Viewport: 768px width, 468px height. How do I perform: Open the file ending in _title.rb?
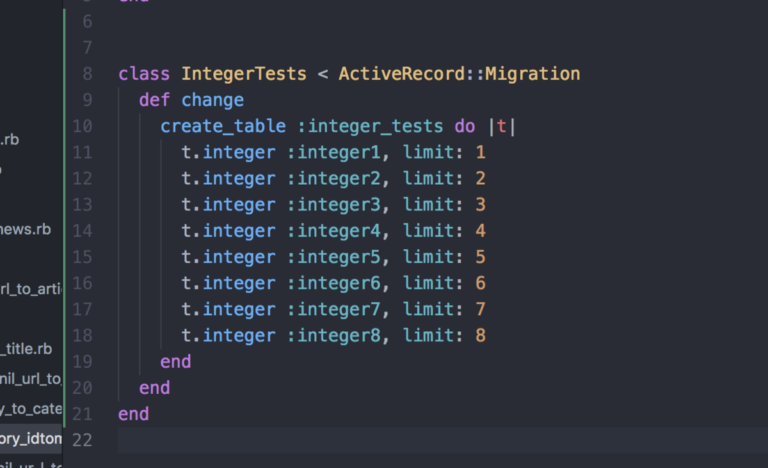(26, 349)
